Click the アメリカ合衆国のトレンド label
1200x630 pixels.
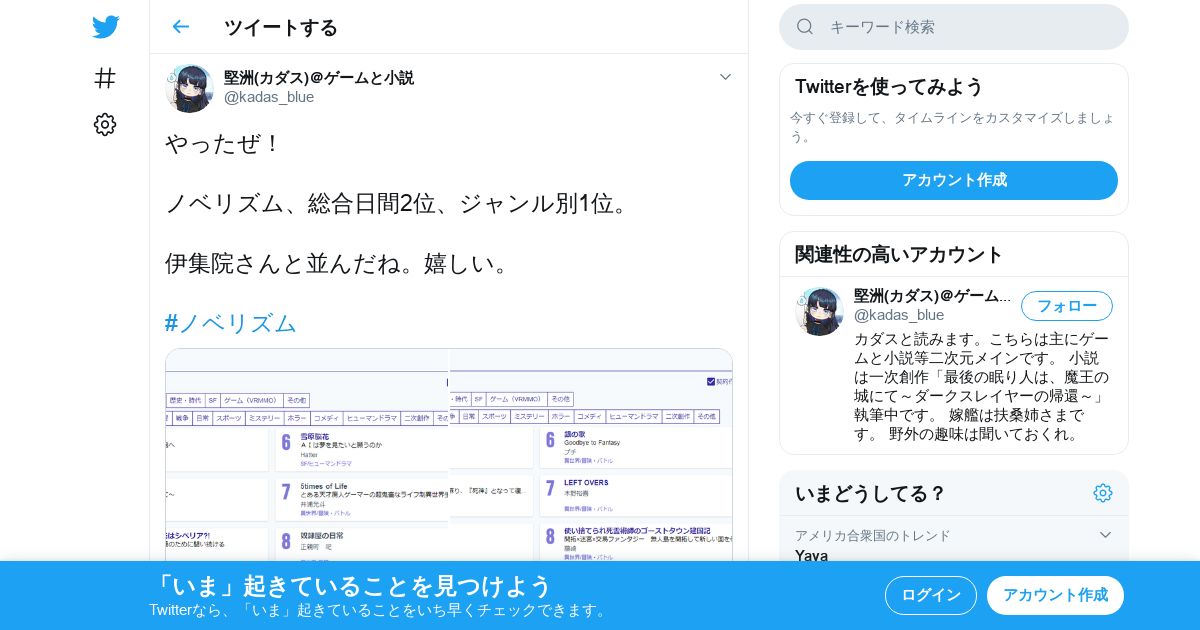(873, 535)
